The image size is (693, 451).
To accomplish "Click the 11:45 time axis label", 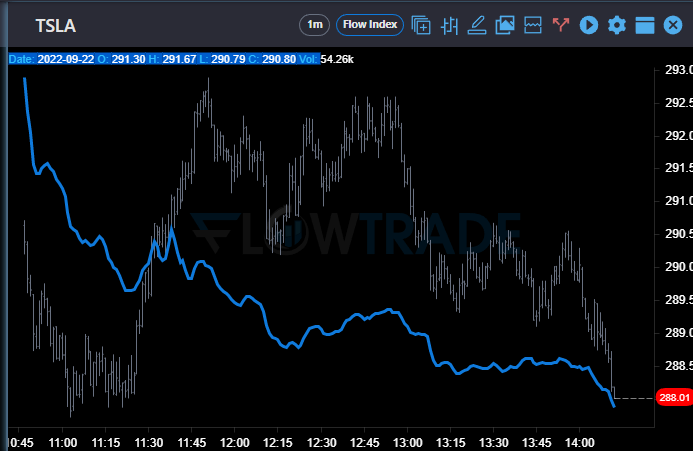I will point(192,443).
